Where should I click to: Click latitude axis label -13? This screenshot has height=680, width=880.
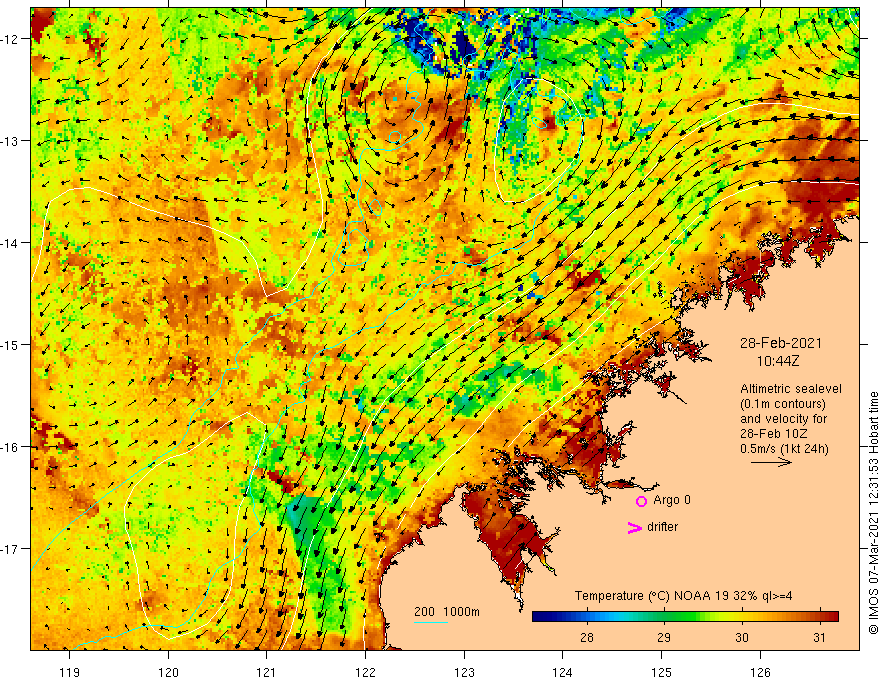tap(9, 141)
